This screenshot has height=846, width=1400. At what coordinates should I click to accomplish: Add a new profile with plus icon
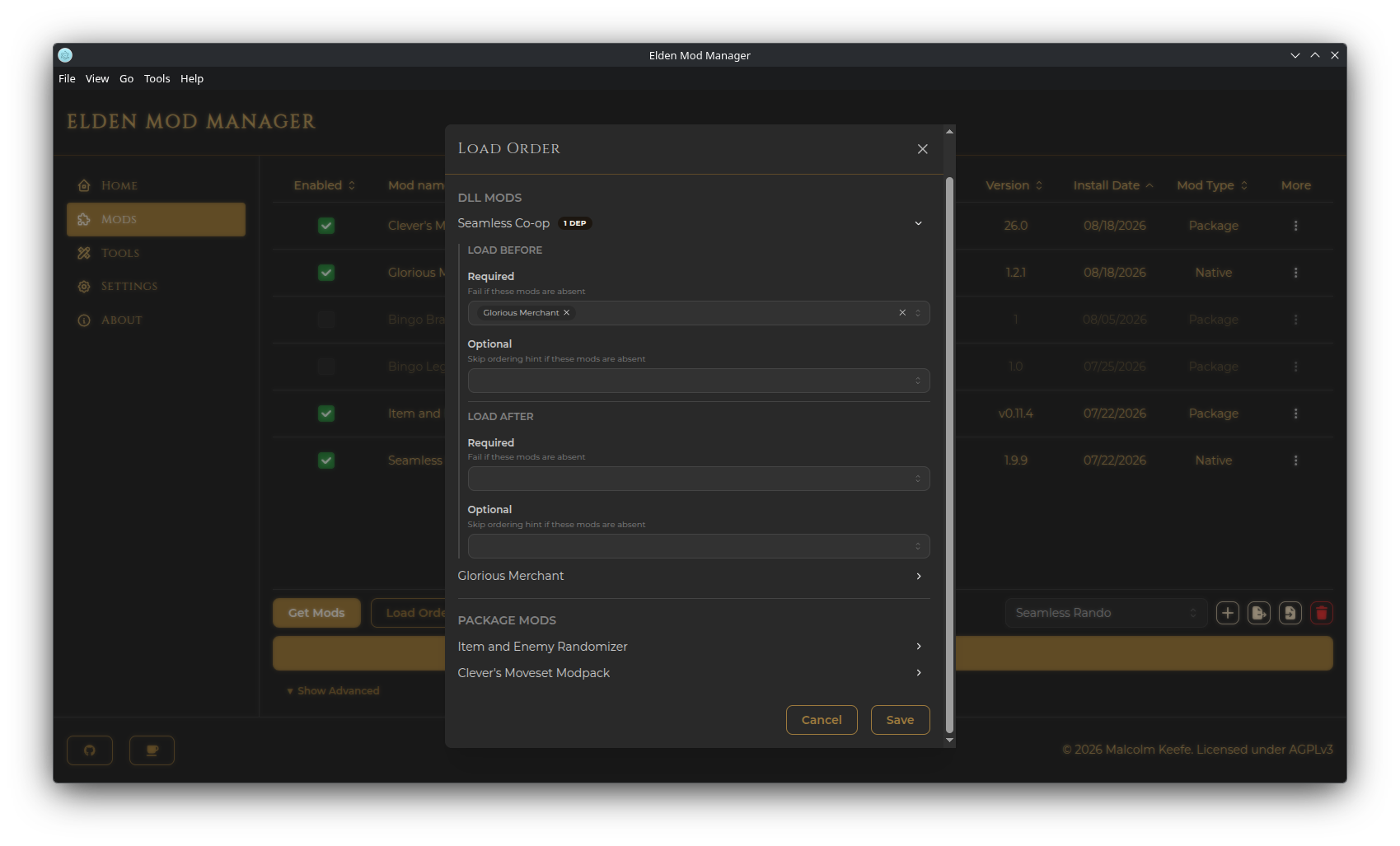[x=1228, y=613]
